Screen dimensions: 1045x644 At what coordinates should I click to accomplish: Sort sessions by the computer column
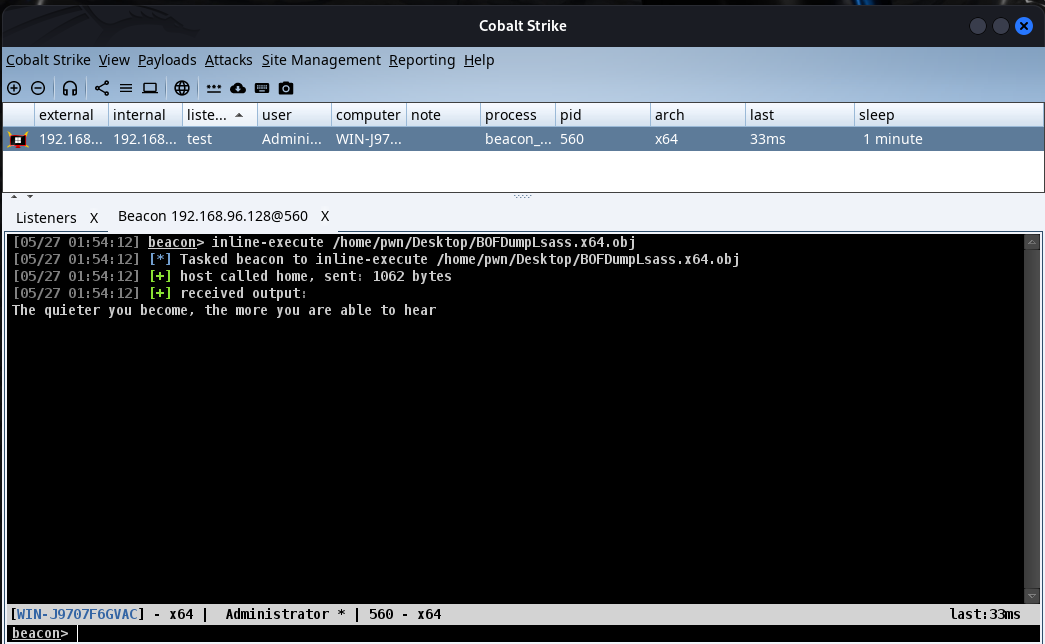(x=369, y=115)
